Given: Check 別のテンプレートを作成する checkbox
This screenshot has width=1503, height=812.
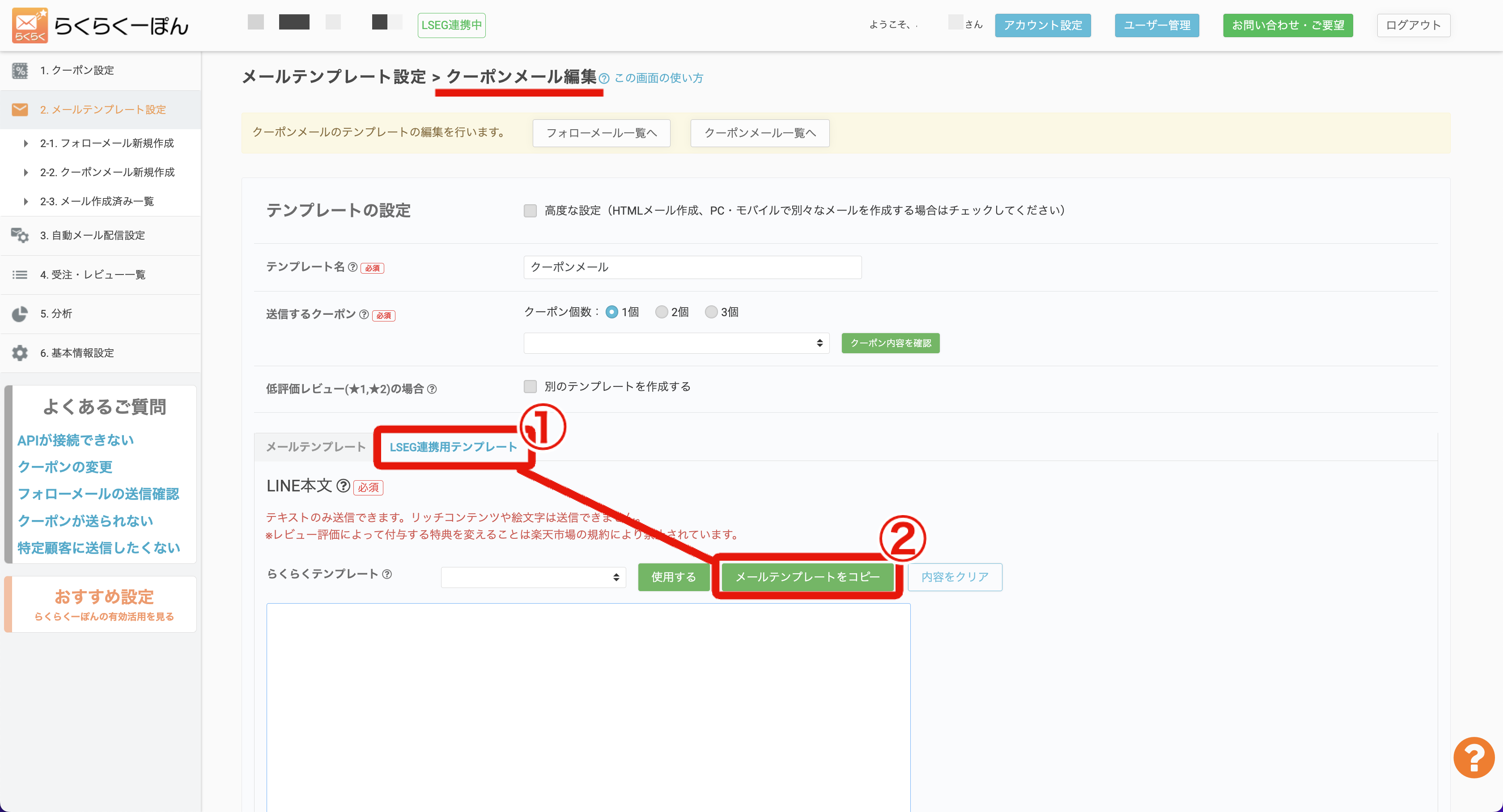Looking at the screenshot, I should point(530,386).
